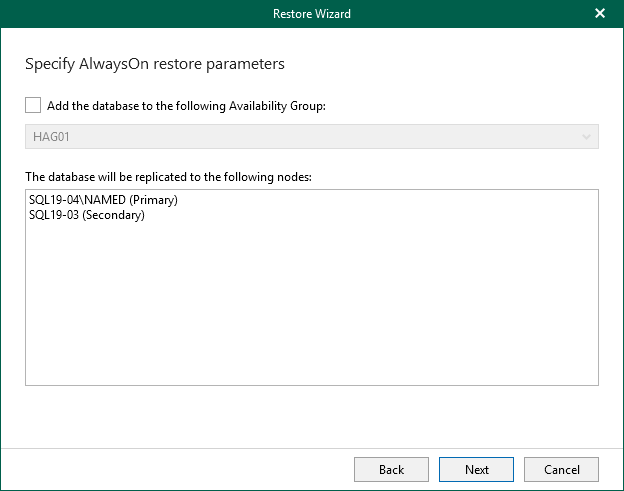Enable the Add the database checkbox
This screenshot has width=624, height=491.
[33, 104]
